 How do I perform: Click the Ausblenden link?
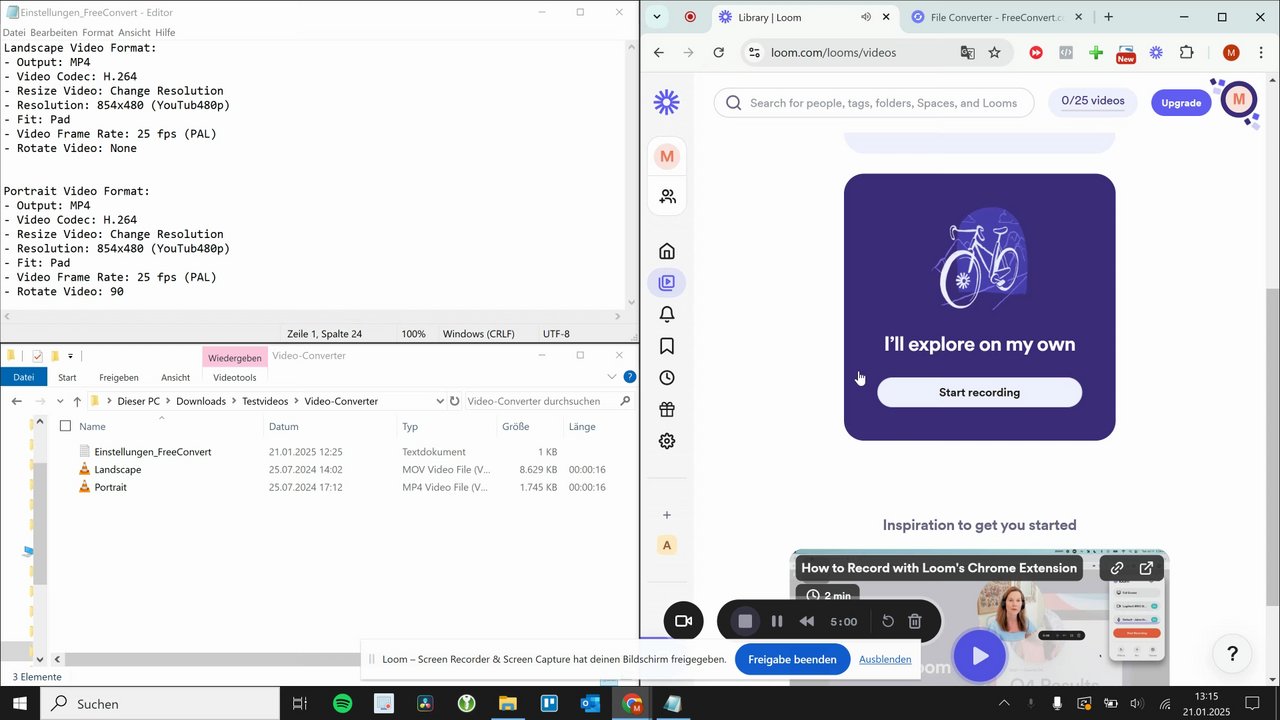point(885,659)
